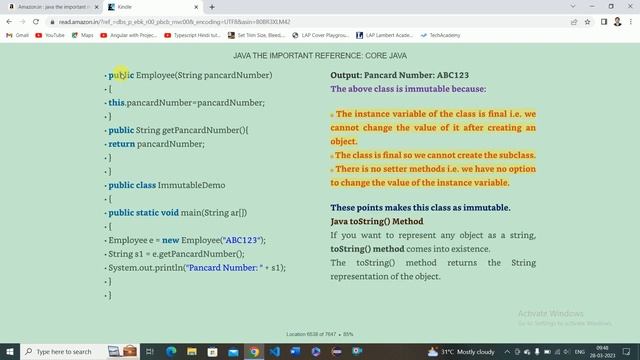Open Microsoft Store from the taskbar
This screenshot has height=360, width=640.
coord(212,351)
